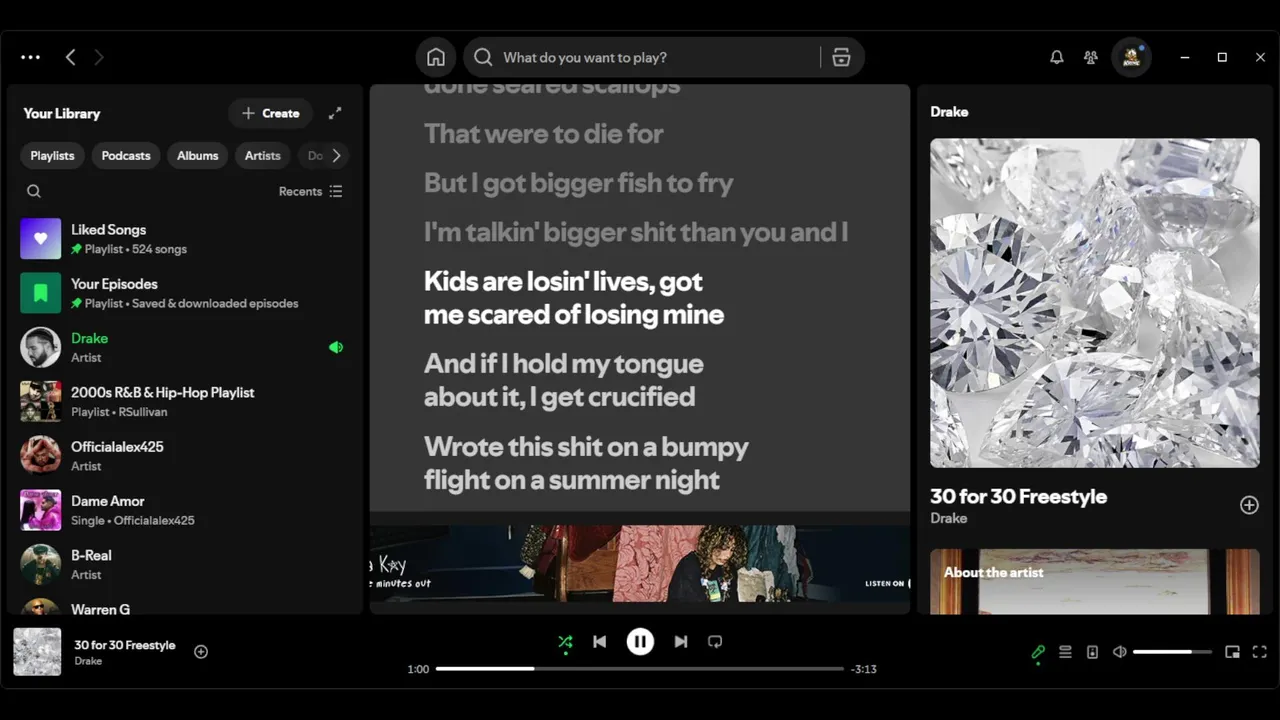Open Connect to a device
This screenshot has width=1280, height=720.
pyautogui.click(x=1092, y=652)
